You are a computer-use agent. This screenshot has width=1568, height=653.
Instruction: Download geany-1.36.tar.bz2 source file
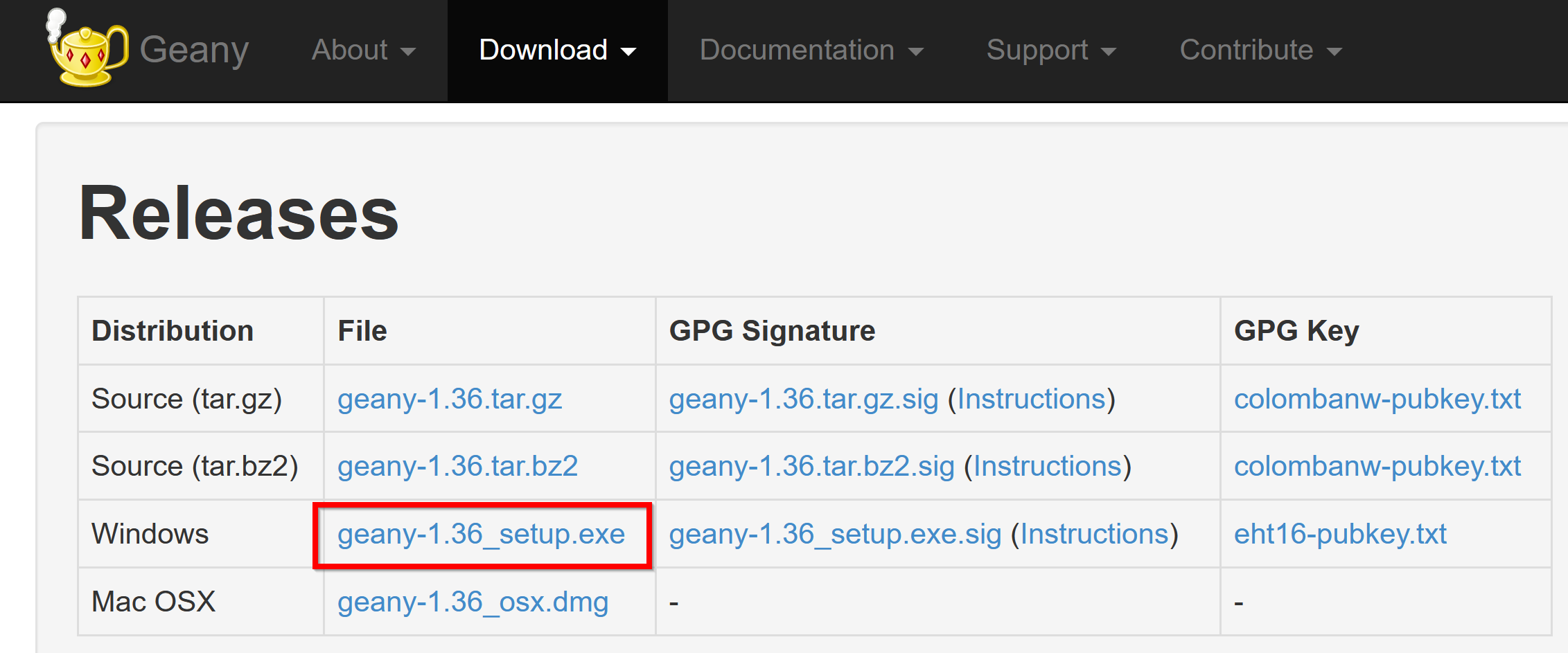458,467
